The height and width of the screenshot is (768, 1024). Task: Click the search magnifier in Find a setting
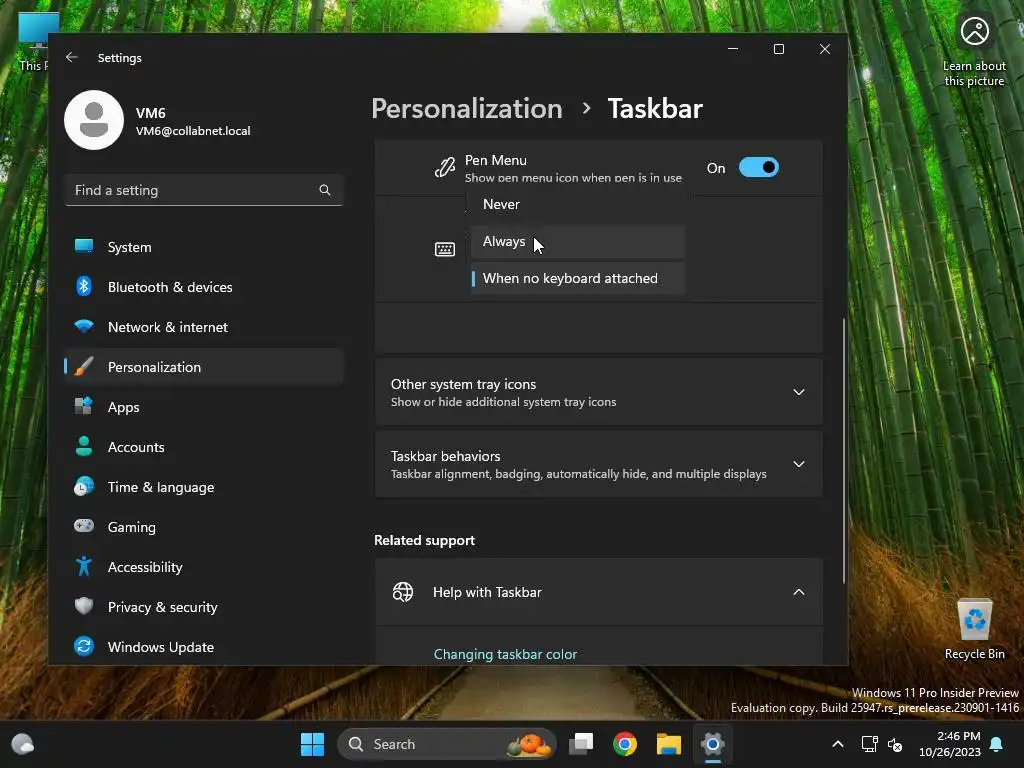325,190
